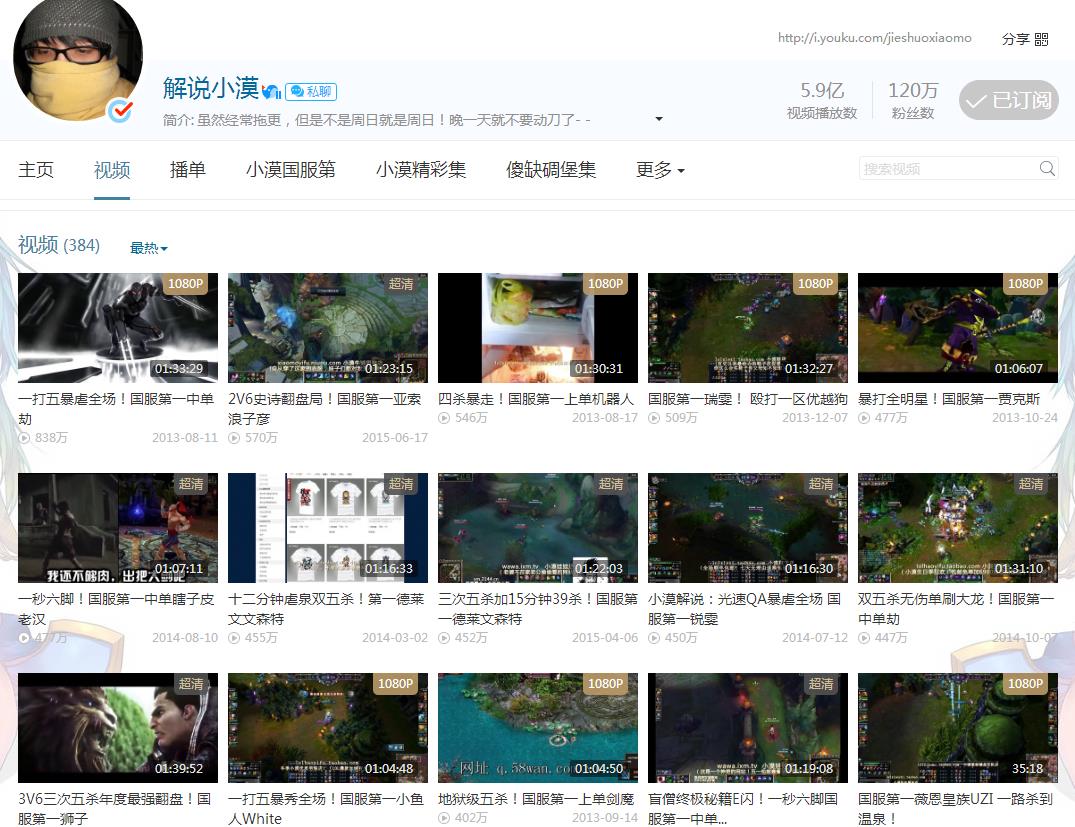Click the channel avatar picture
Screen dimensions: 1075x827
click(x=78, y=60)
